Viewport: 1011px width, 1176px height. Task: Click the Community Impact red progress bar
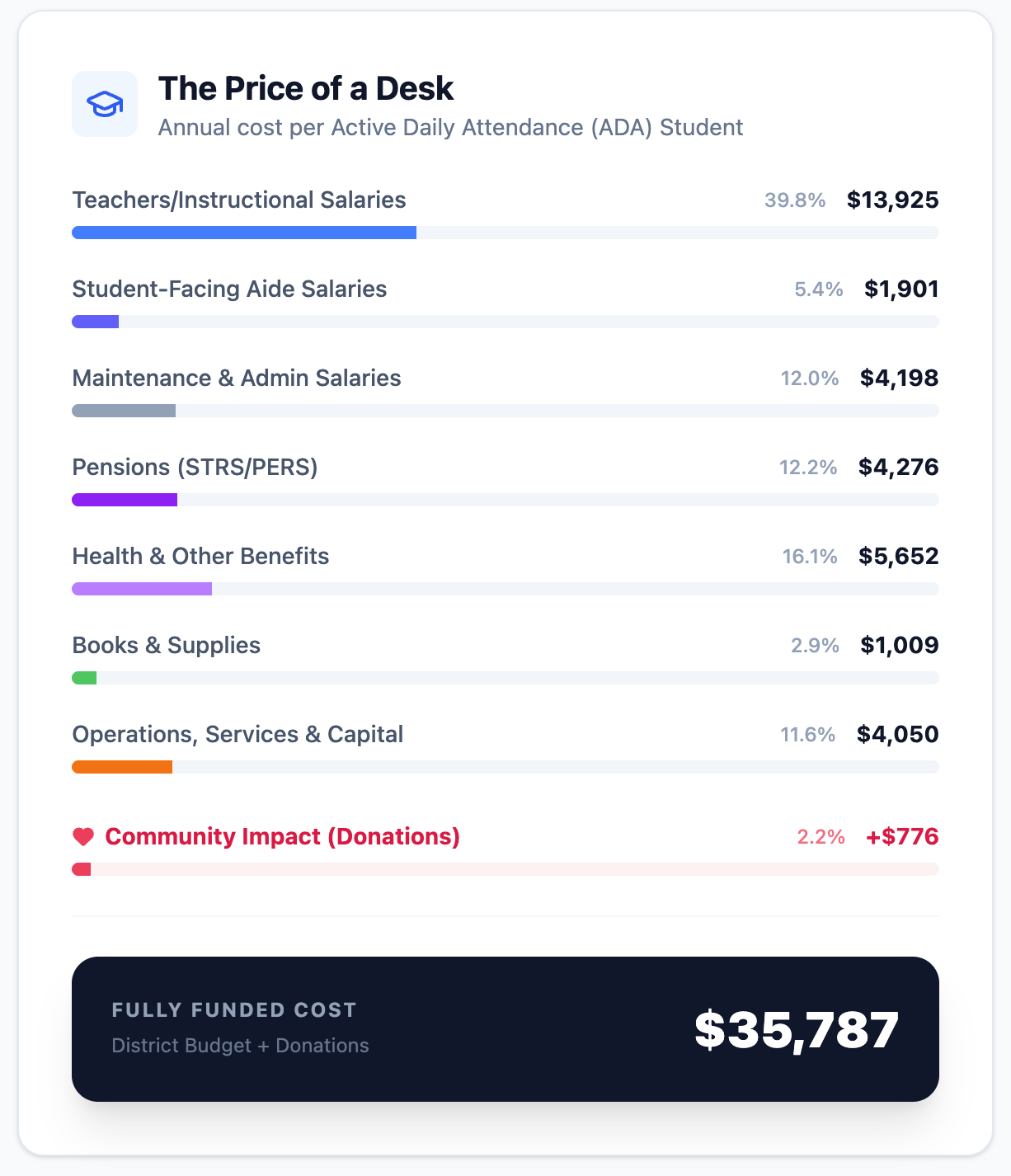(x=82, y=869)
